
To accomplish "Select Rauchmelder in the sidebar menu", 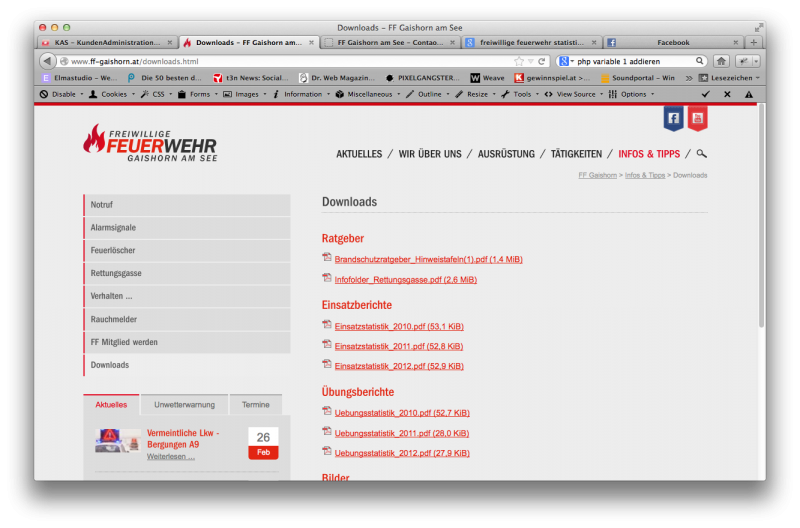I will (187, 319).
